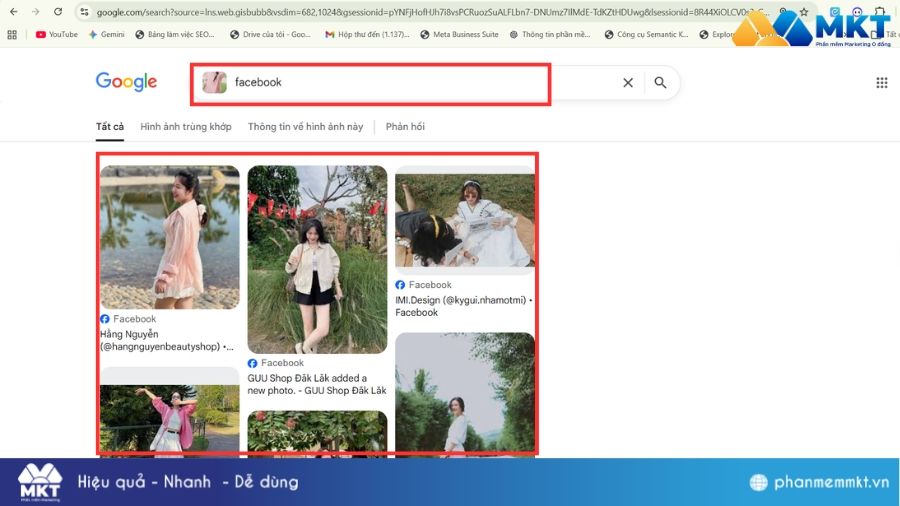Bookmark page with star icon
The width and height of the screenshot is (900, 506).
[804, 11]
